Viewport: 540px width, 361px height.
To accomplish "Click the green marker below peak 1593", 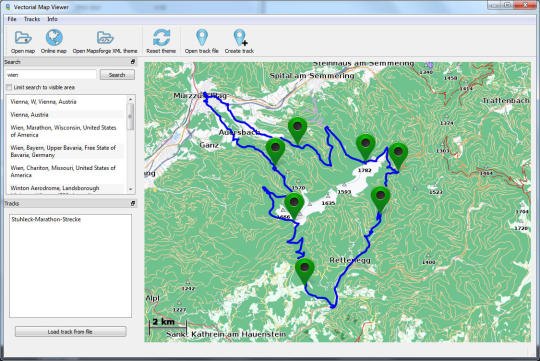I will pos(380,200).
